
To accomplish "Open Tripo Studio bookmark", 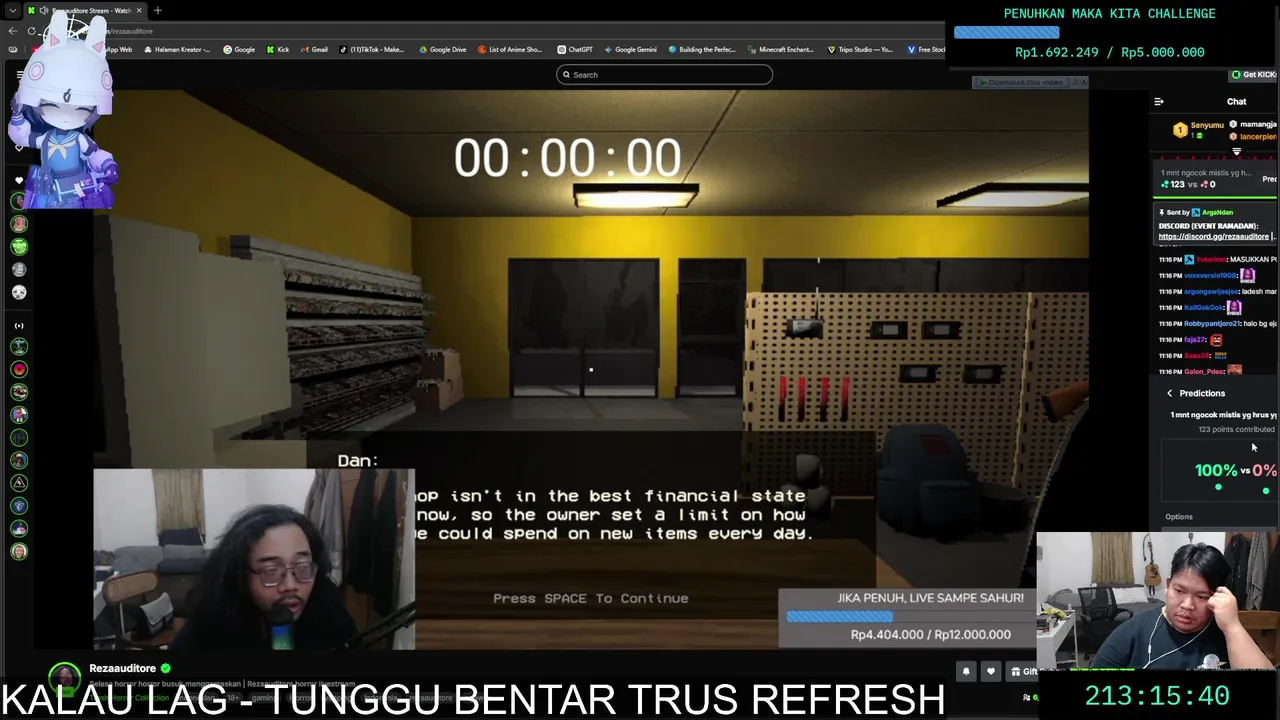I will pos(861,49).
